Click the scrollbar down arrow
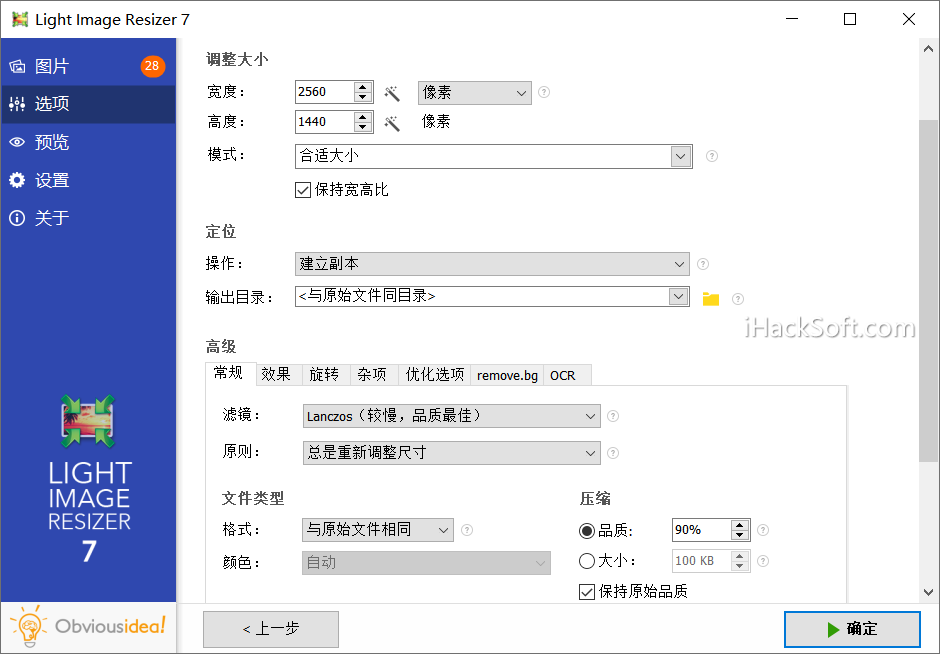 click(x=928, y=592)
